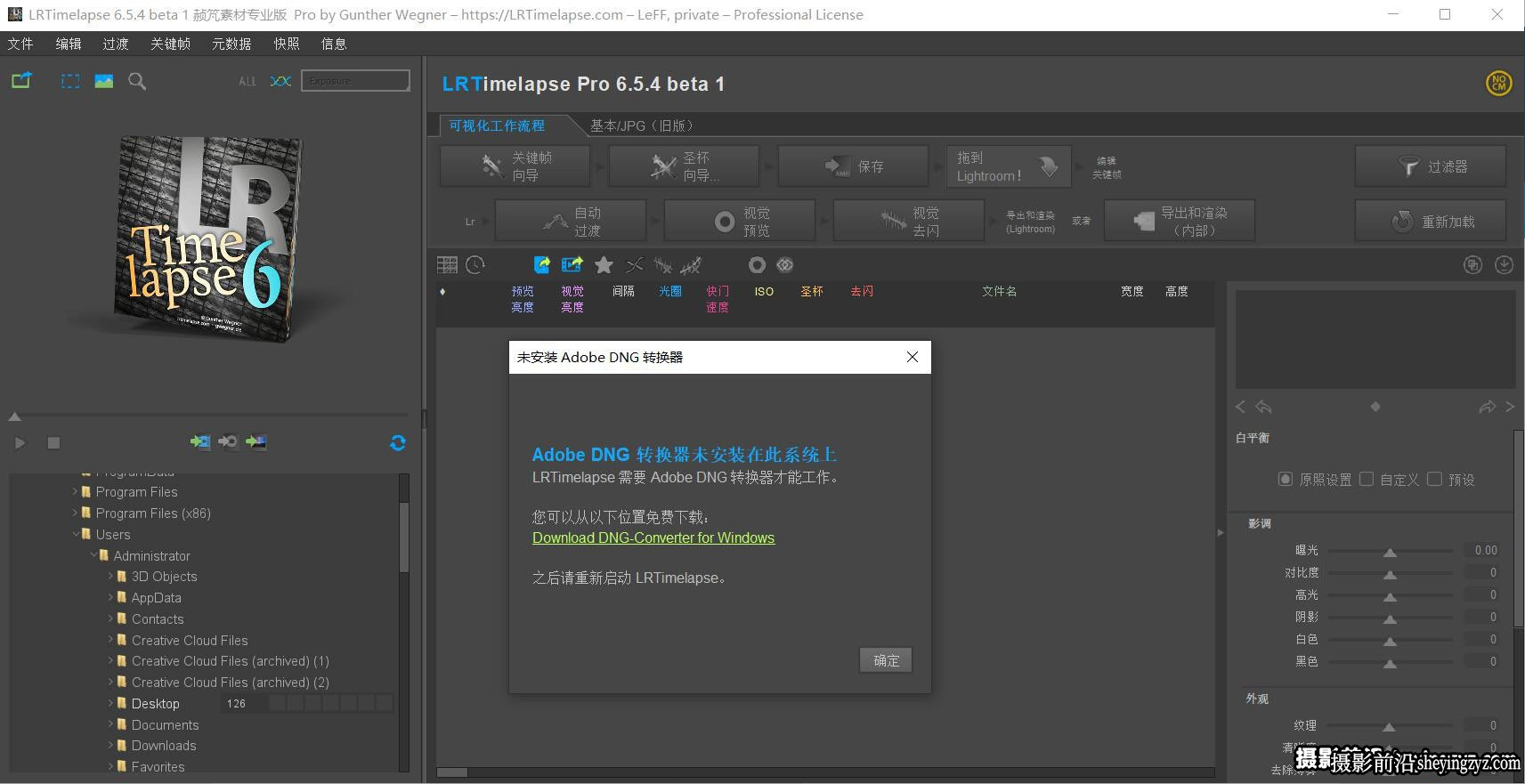Collapse the Administrator folder
Image resolution: width=1525 pixels, height=784 pixels.
[93, 555]
